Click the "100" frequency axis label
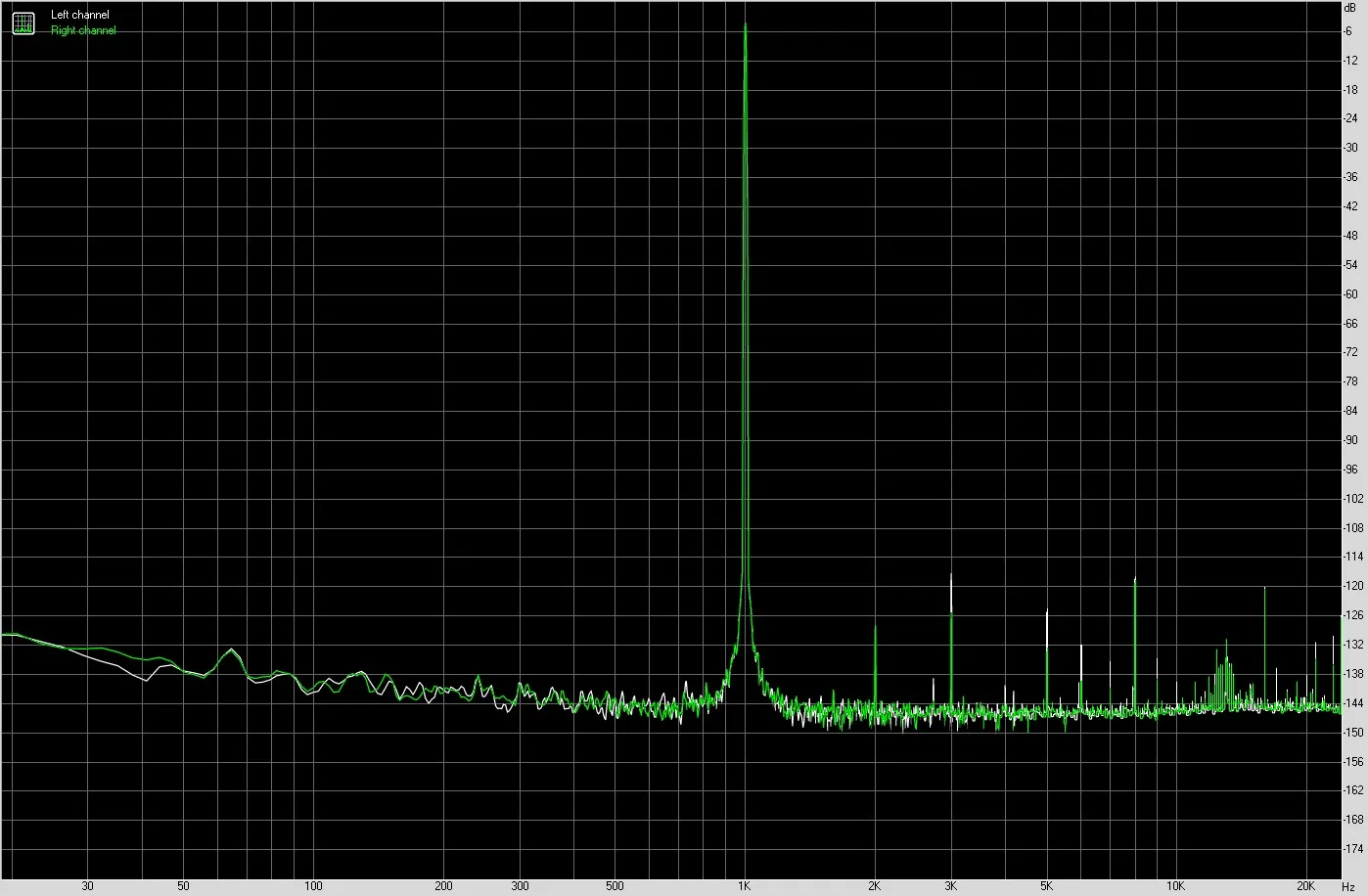This screenshot has width=1368, height=896. [312, 886]
